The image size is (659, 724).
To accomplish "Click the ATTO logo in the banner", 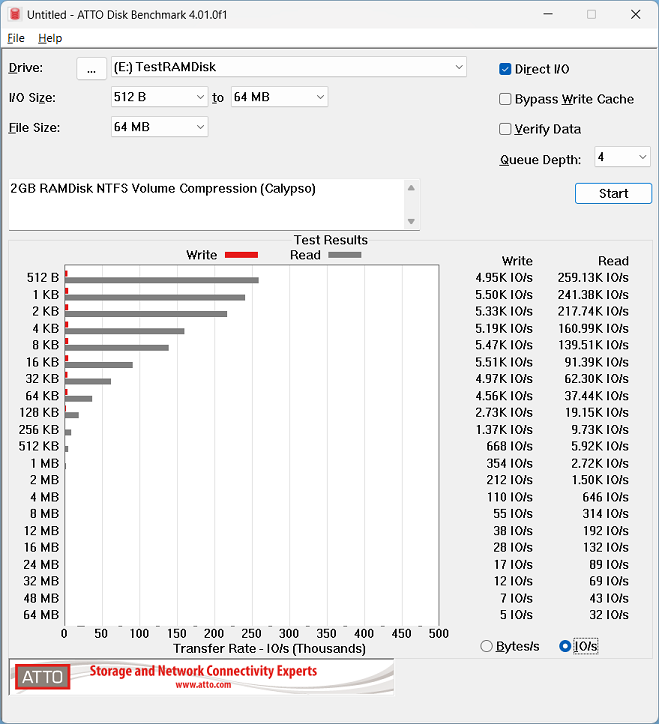I will [42, 677].
